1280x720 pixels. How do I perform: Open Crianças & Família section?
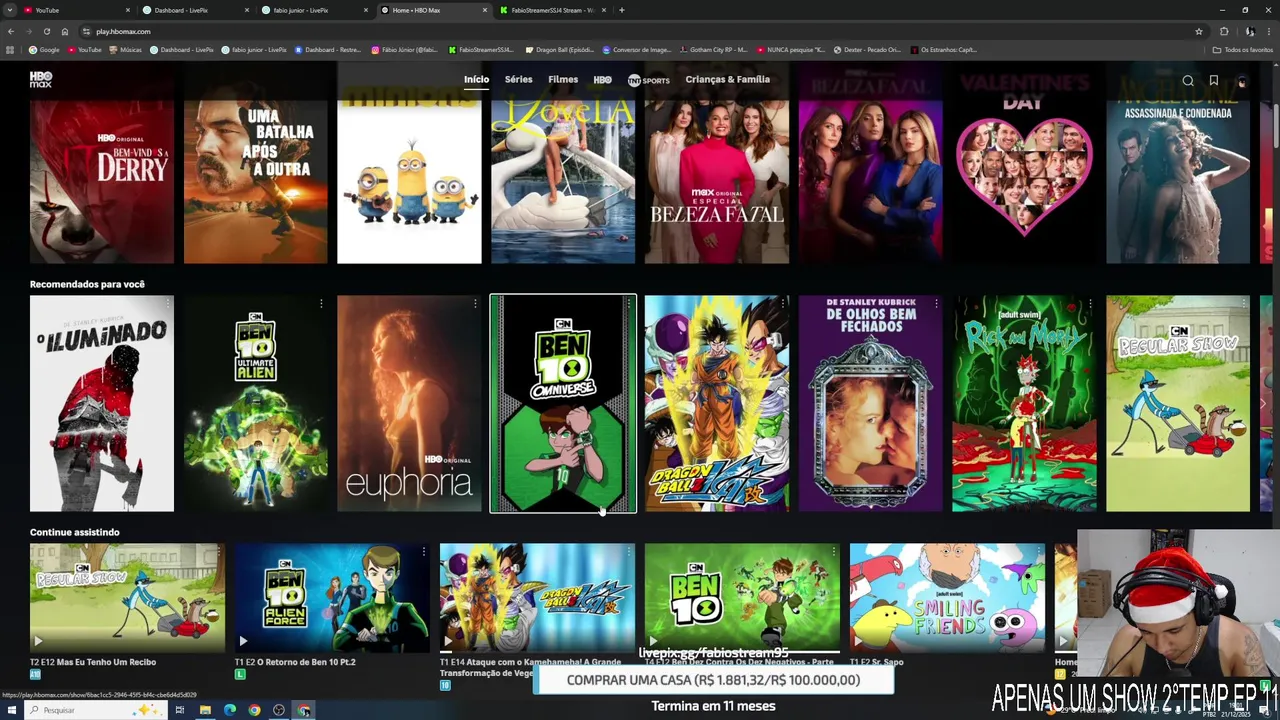click(x=728, y=79)
